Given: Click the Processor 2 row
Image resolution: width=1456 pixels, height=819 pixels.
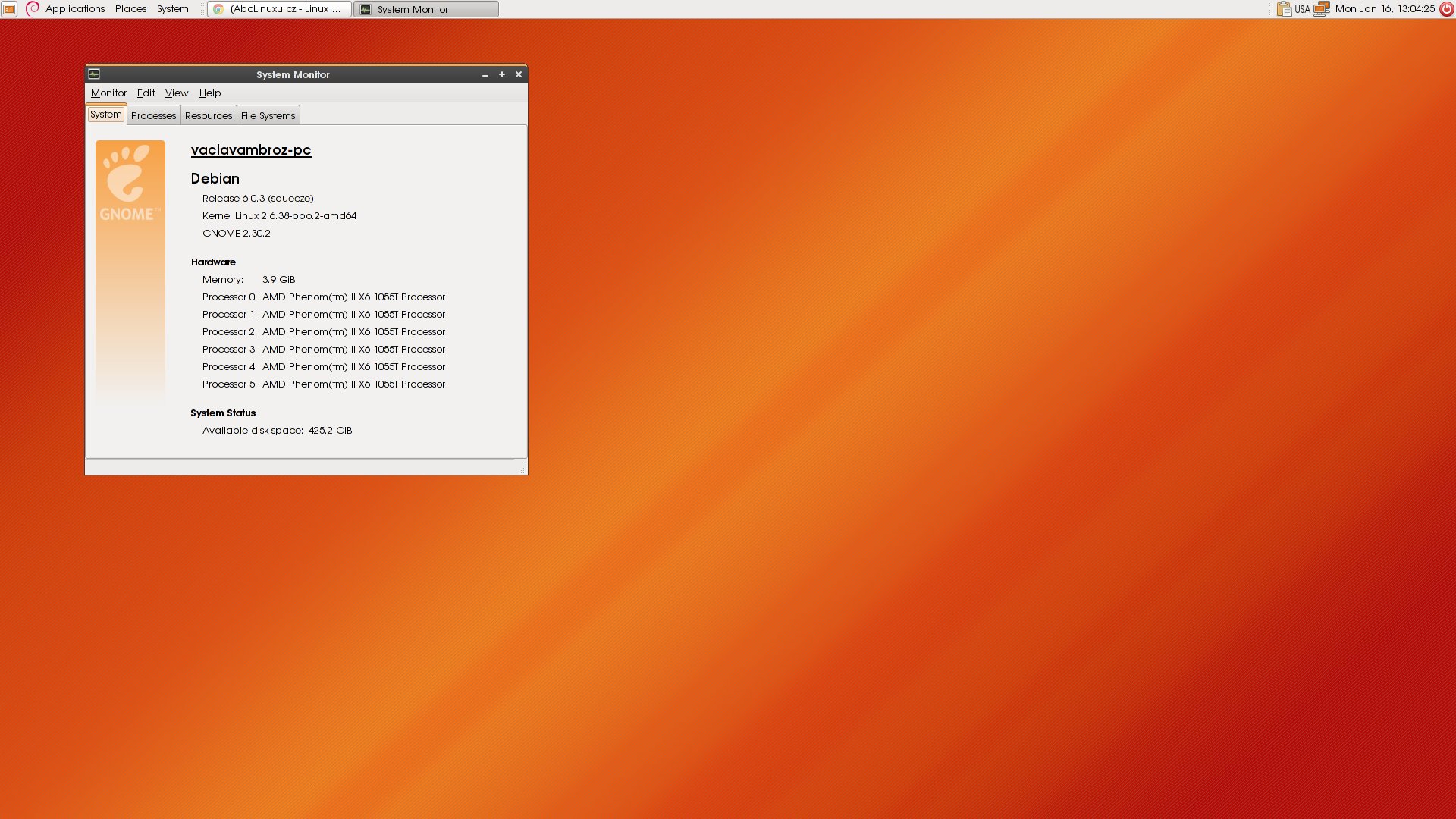Looking at the screenshot, I should [x=324, y=332].
